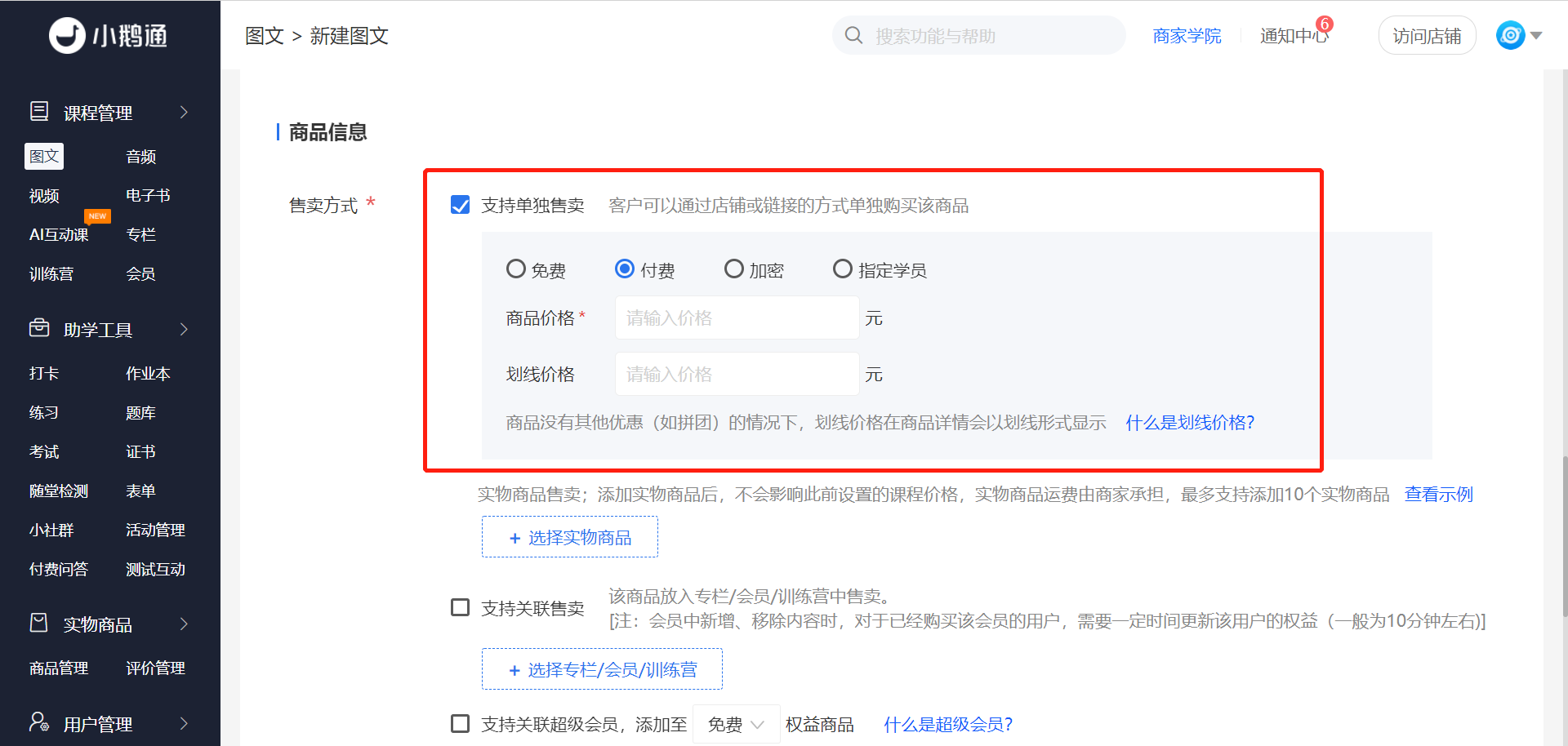
Task: Open the account dropdown arrow
Action: coord(1536,35)
